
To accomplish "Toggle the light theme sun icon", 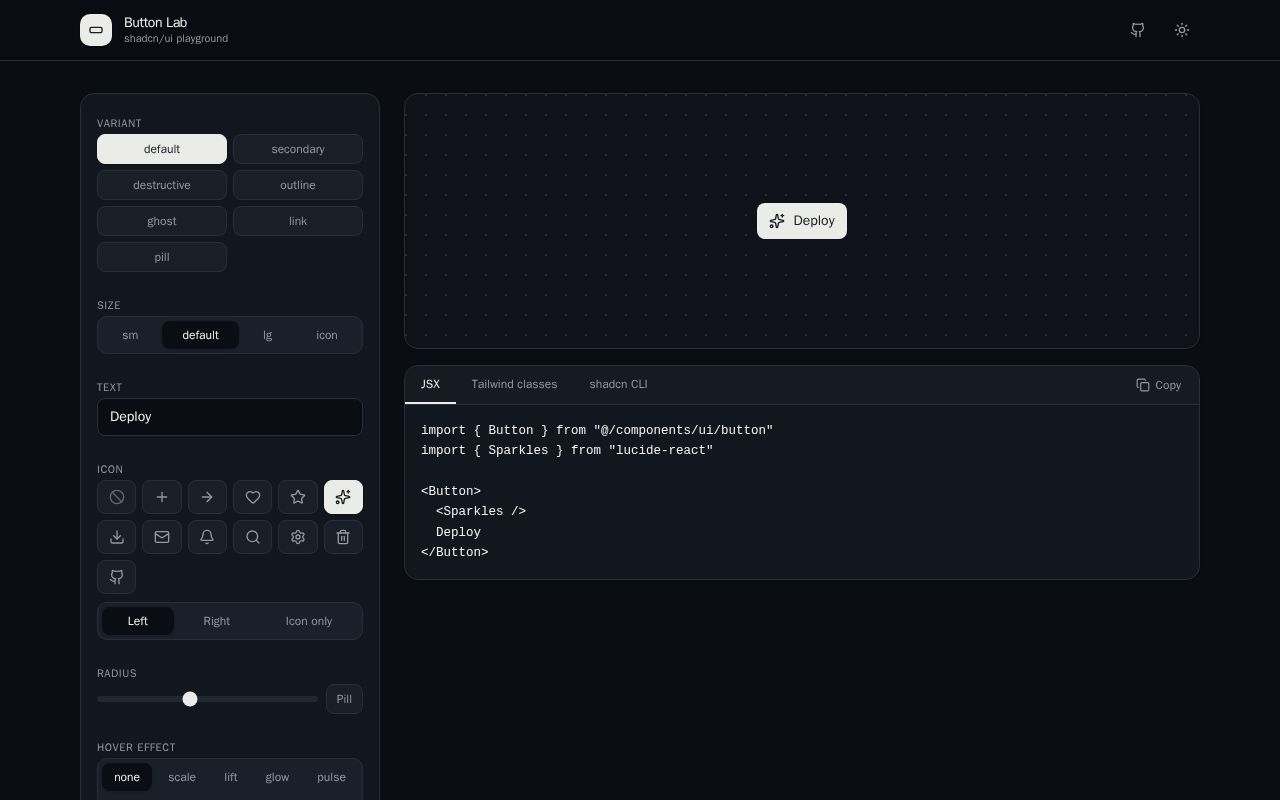I will [x=1182, y=30].
